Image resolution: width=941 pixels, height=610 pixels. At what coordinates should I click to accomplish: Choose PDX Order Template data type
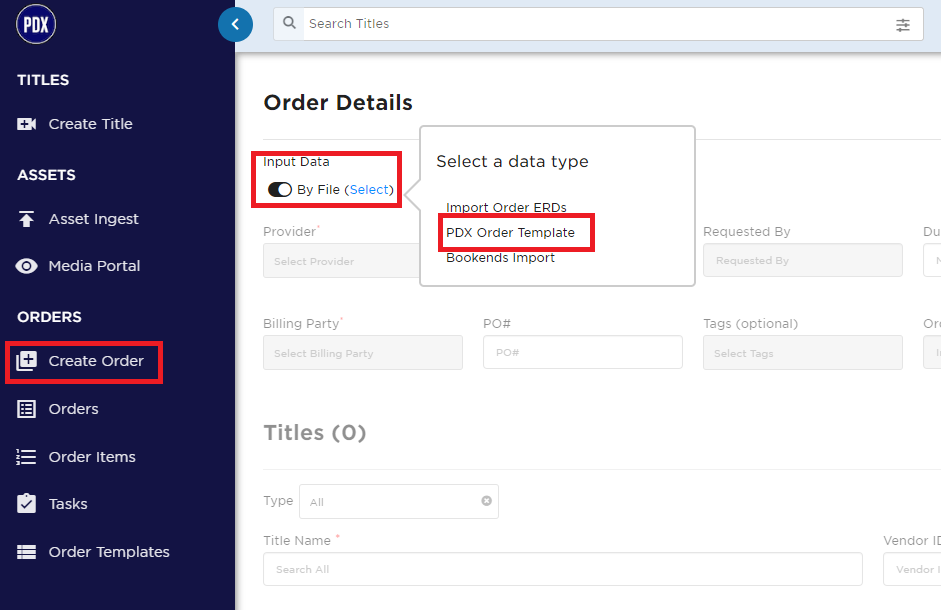coord(511,232)
